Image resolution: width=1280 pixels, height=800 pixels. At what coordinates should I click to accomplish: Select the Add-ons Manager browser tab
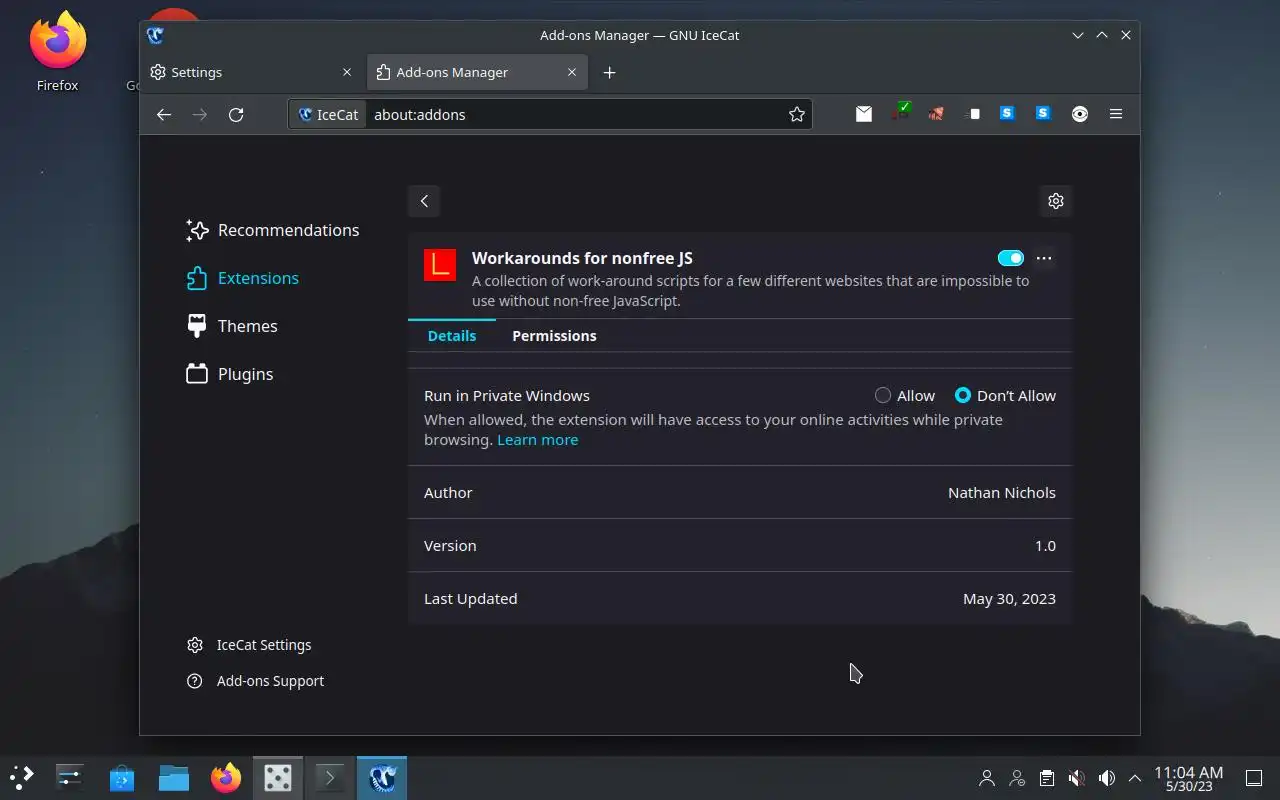(x=477, y=72)
